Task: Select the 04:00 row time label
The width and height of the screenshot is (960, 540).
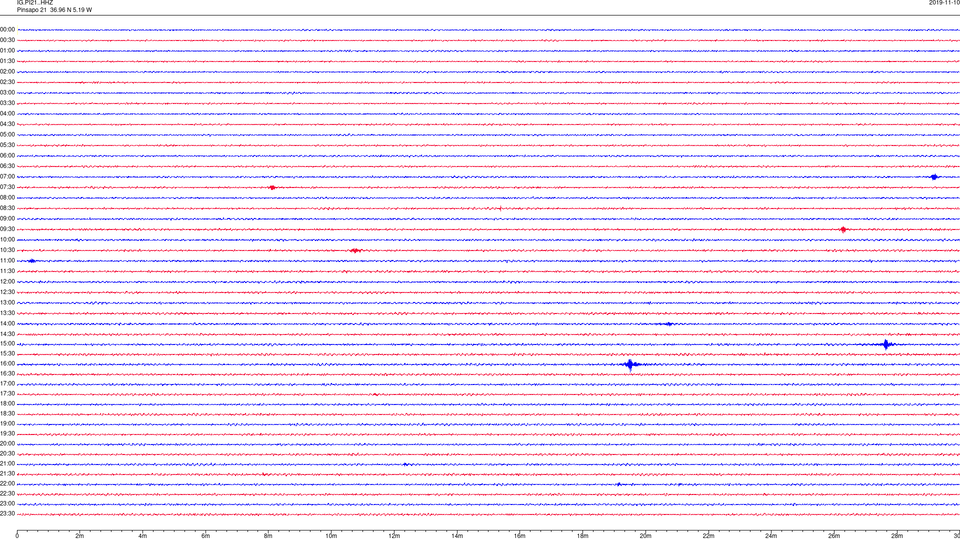Action: [x=7, y=113]
